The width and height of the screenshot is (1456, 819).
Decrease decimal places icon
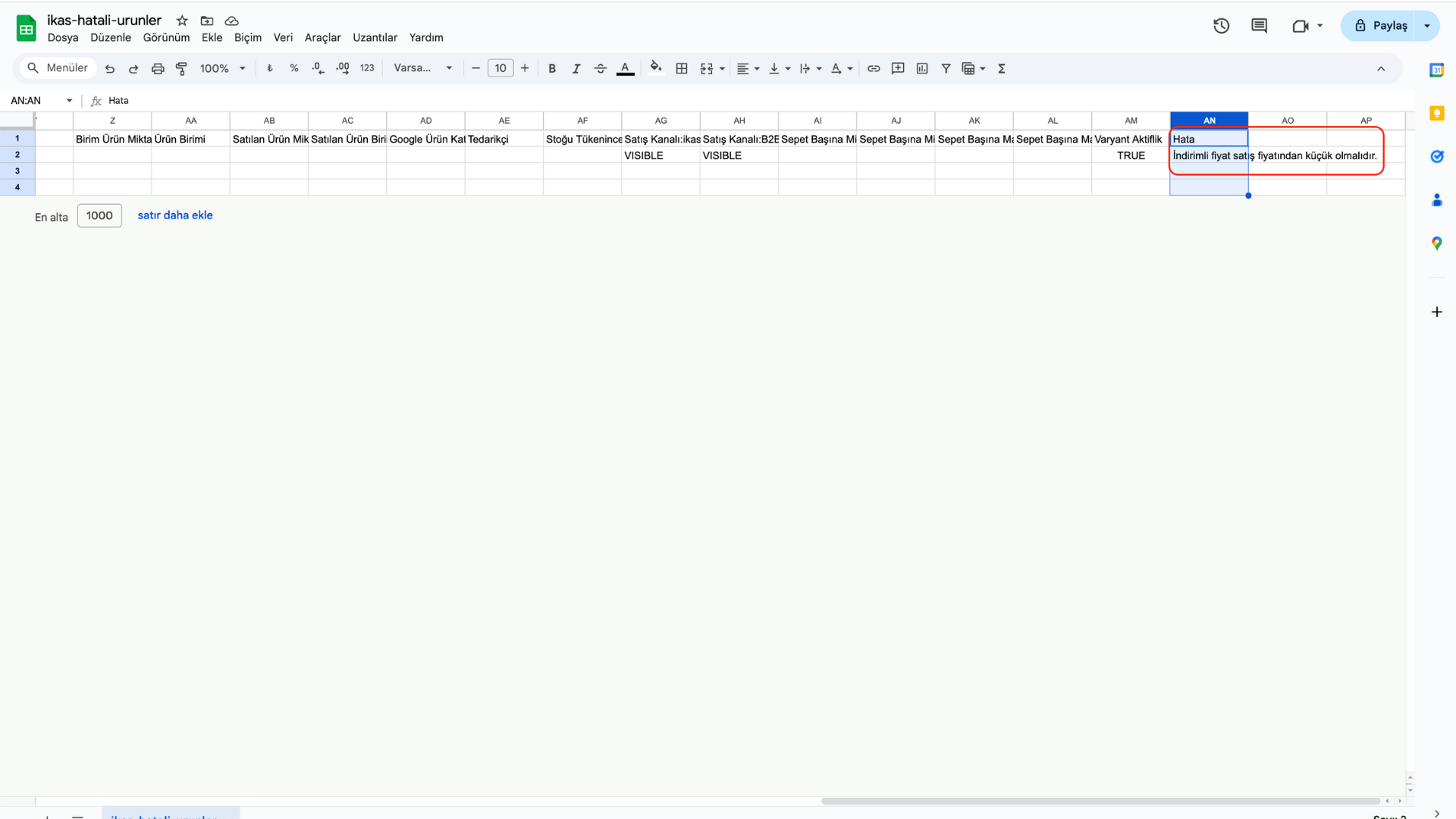[x=318, y=68]
